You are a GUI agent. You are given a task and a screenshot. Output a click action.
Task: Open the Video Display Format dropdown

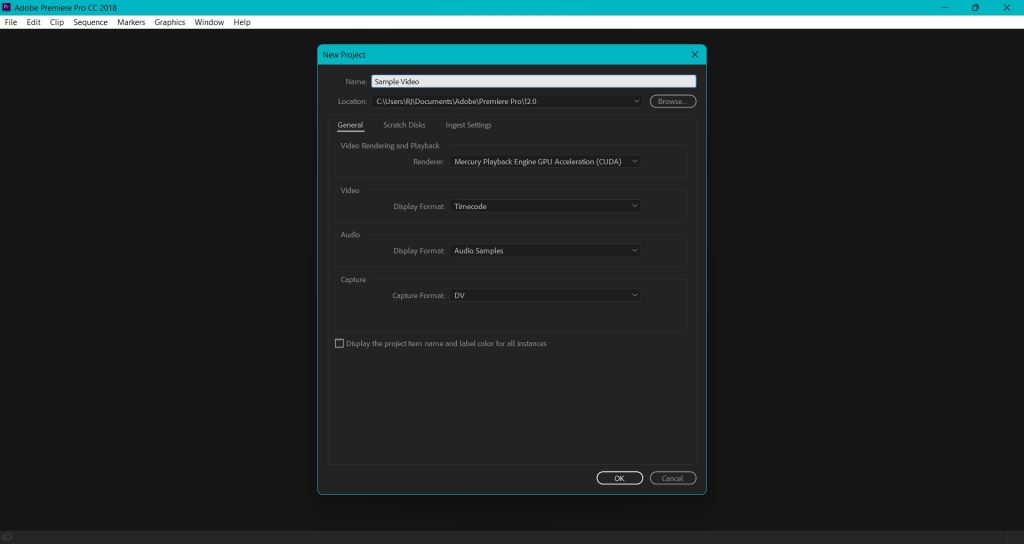(x=544, y=206)
